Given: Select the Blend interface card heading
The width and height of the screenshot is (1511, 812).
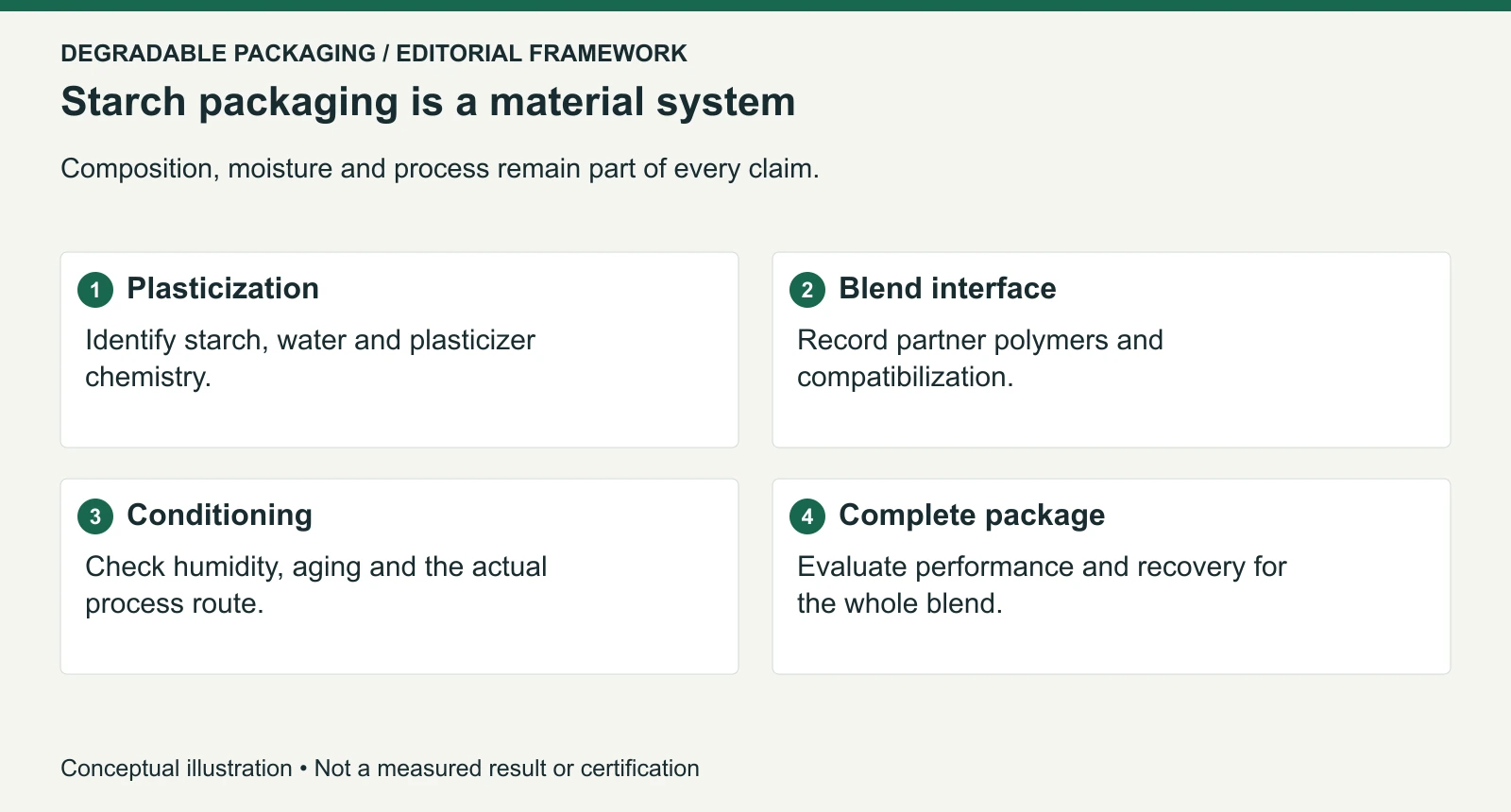Looking at the screenshot, I should [947, 289].
